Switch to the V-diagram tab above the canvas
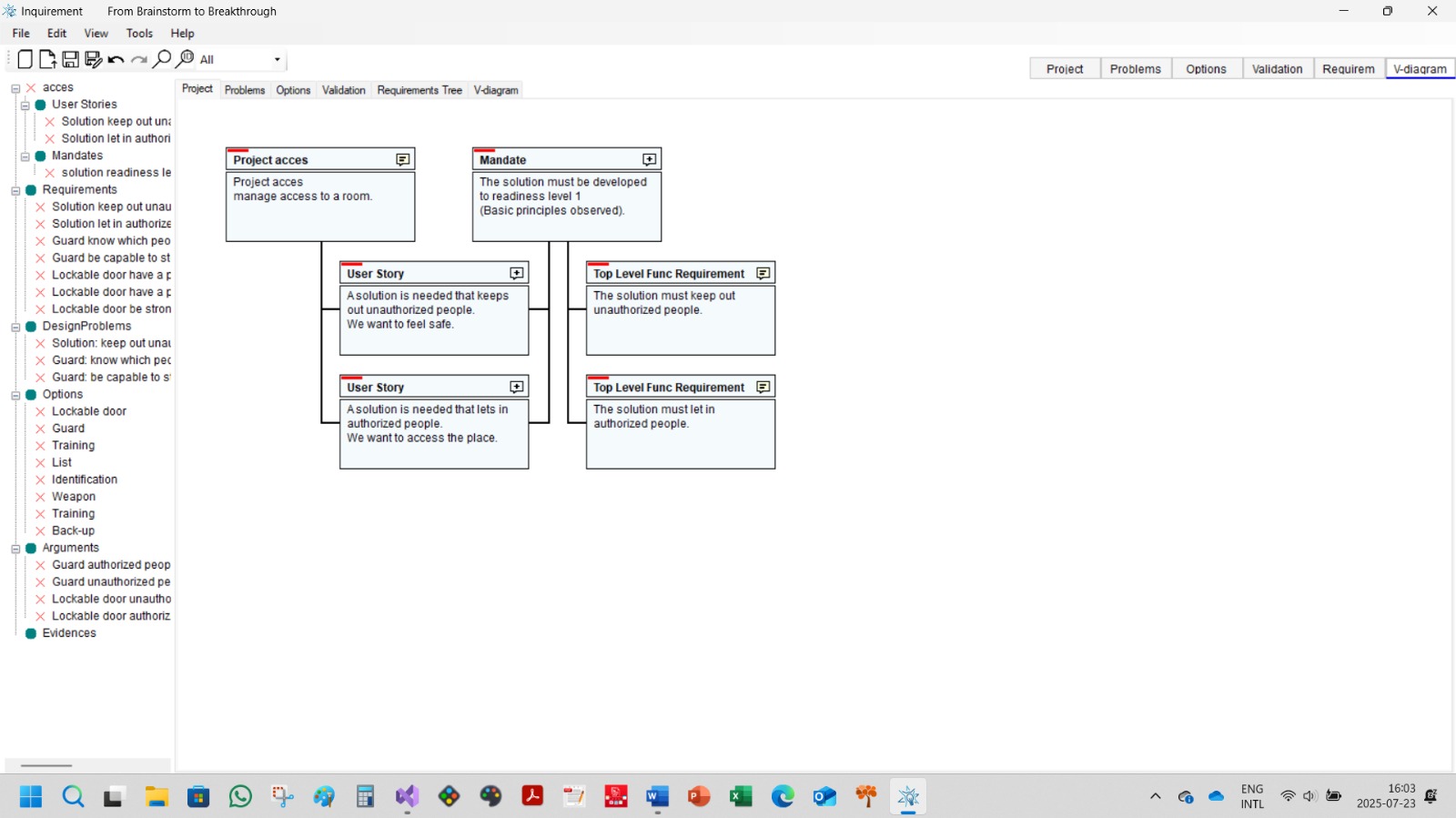 (x=496, y=90)
